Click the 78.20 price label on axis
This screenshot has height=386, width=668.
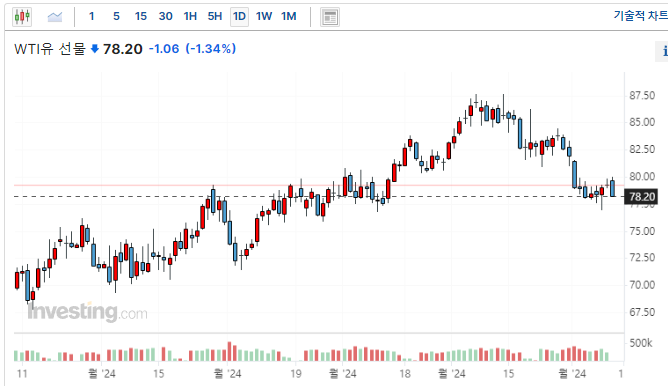click(x=642, y=197)
